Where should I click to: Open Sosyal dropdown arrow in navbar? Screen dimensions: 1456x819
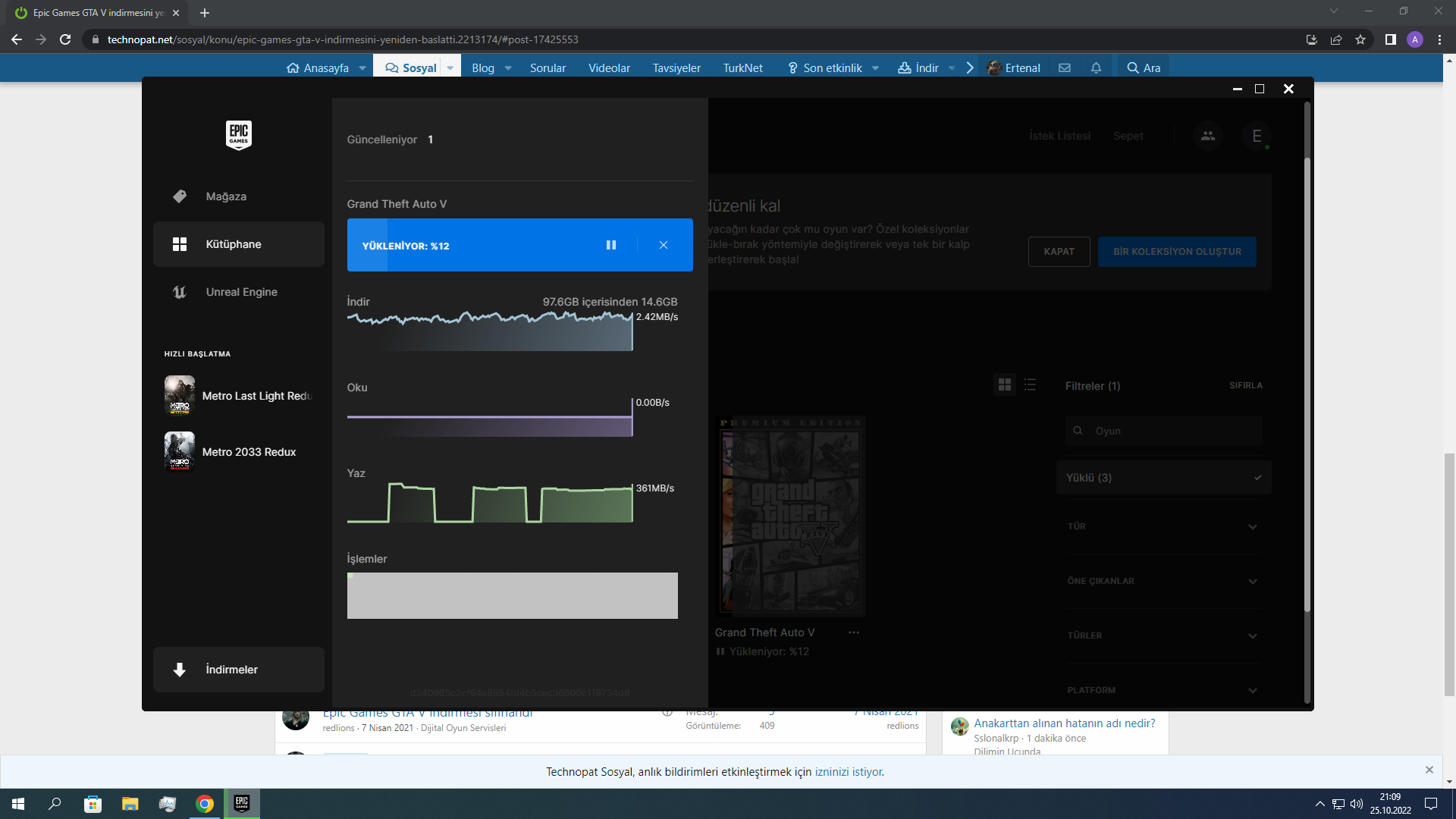click(x=450, y=68)
